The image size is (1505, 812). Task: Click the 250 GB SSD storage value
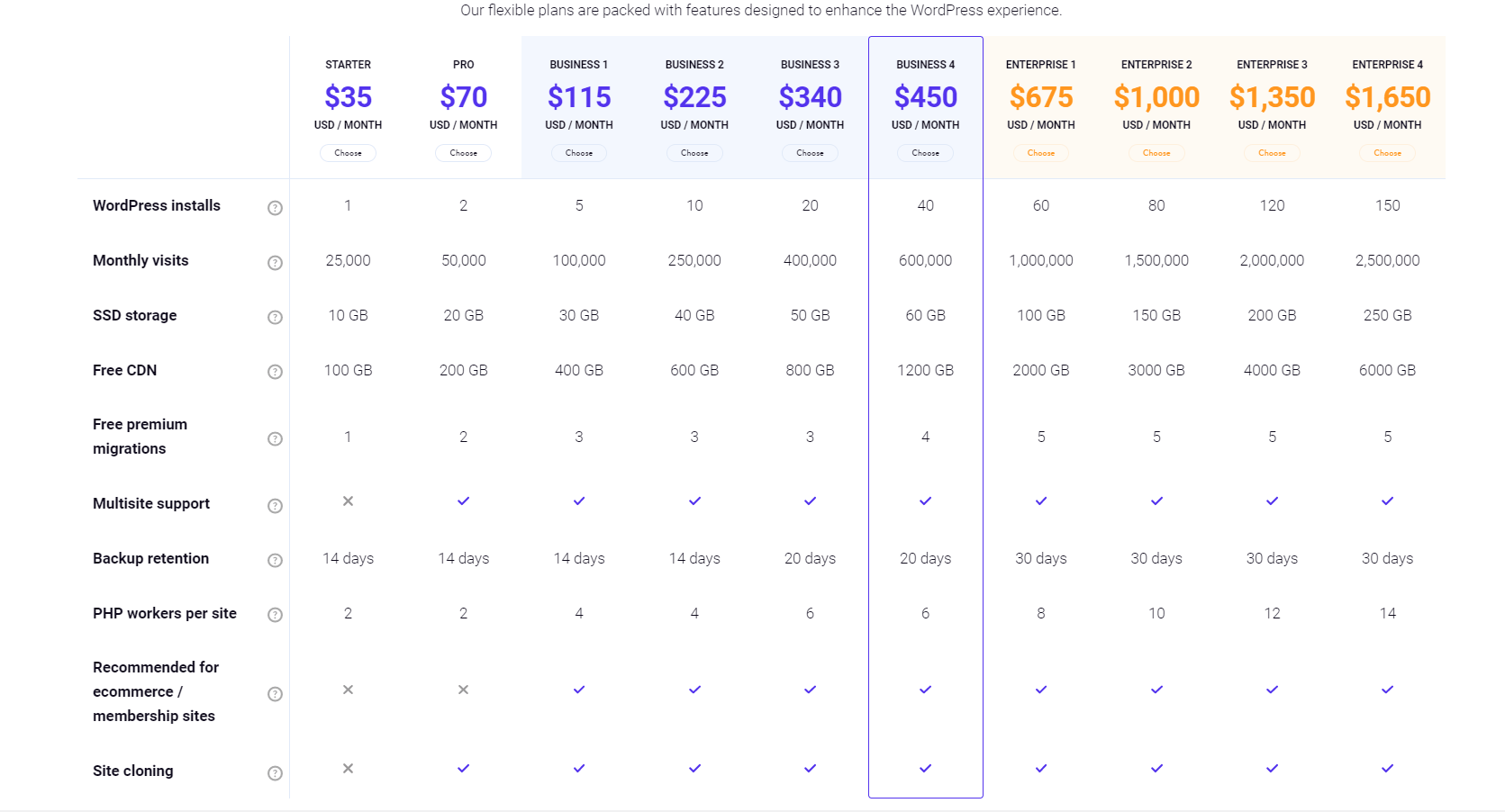pyautogui.click(x=1387, y=315)
